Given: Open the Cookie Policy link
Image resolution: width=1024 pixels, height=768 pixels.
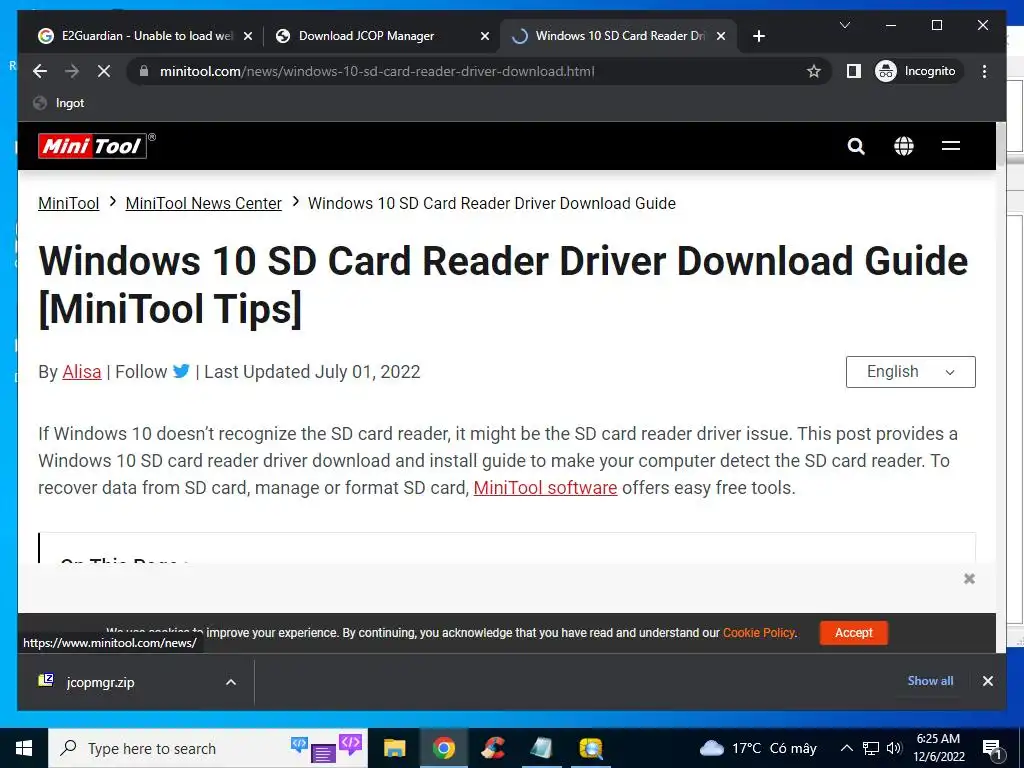Looking at the screenshot, I should point(759,633).
